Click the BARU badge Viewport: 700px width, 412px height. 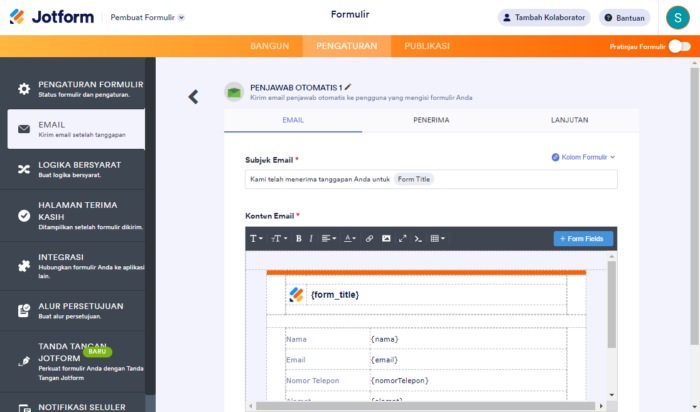[x=97, y=352]
